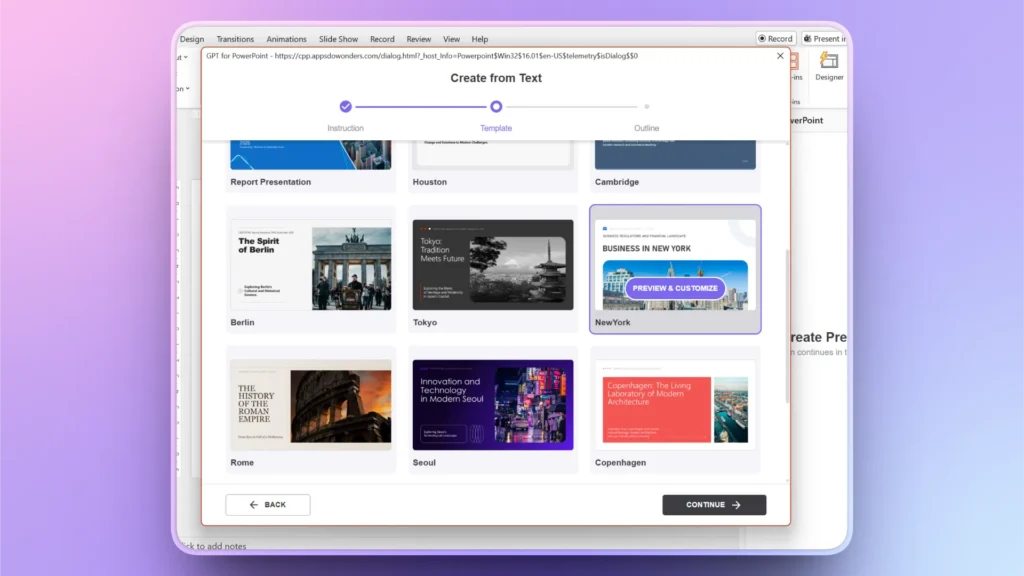
Task: Select the Seoul template thumbnail
Action: pos(493,405)
